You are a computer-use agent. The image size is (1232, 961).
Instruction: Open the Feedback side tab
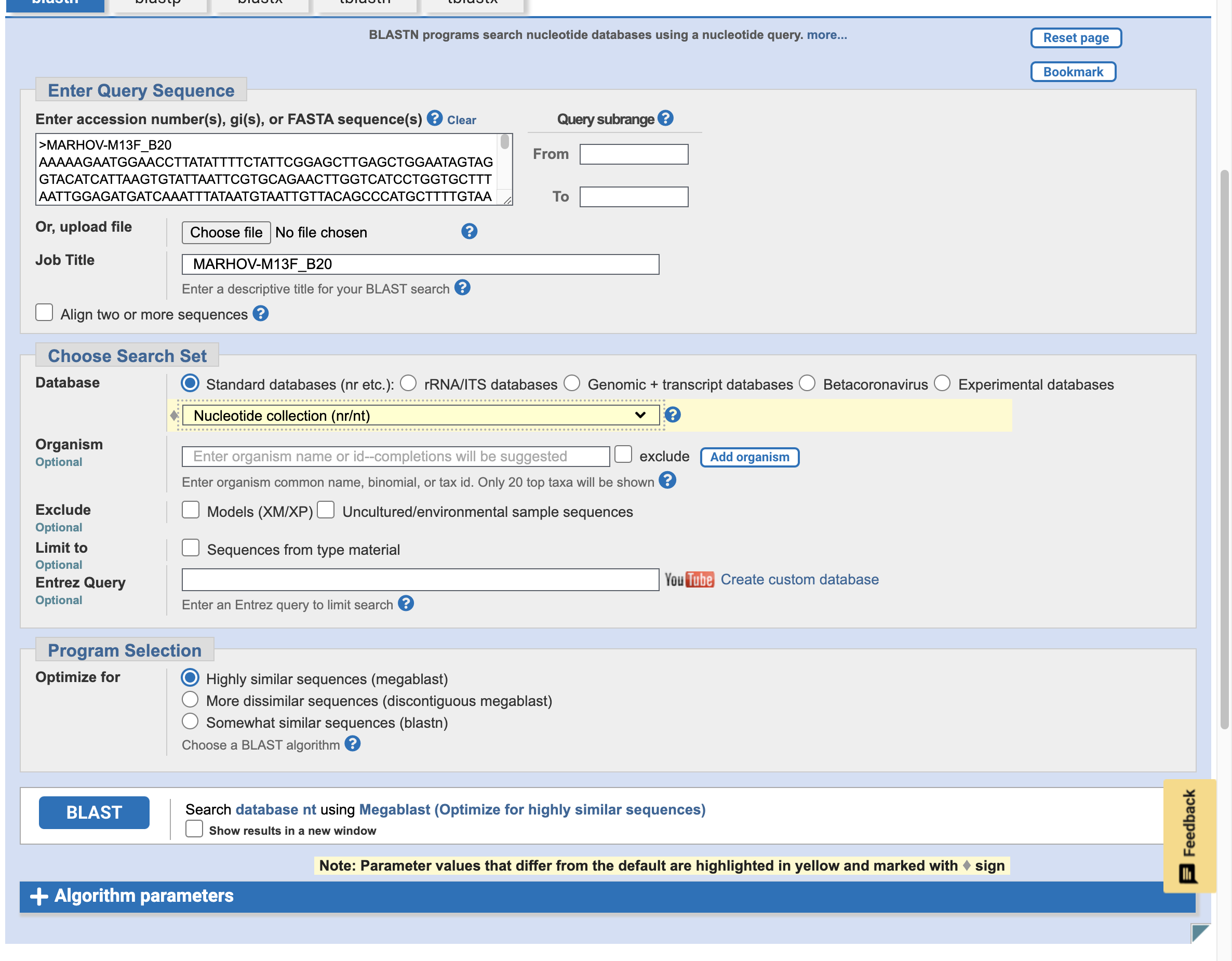point(1189,836)
